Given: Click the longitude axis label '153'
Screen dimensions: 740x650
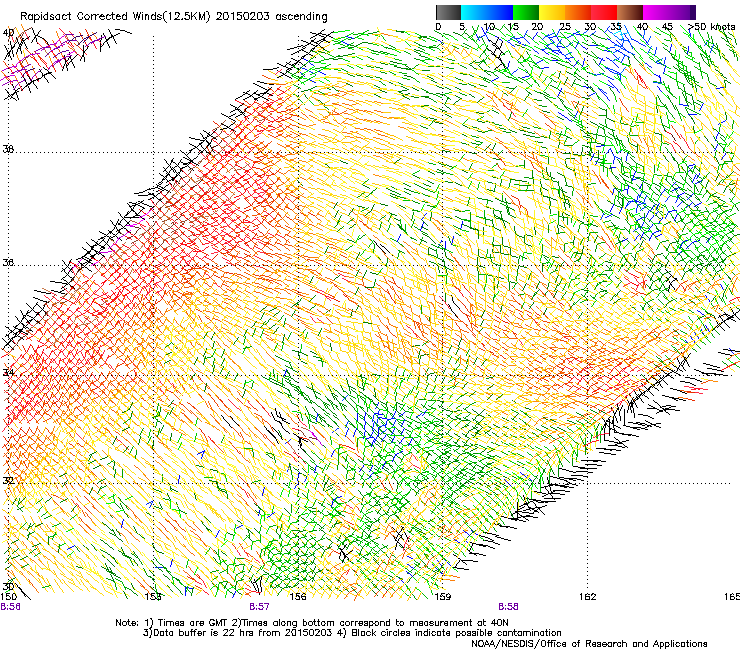Looking at the screenshot, I should [x=153, y=597].
